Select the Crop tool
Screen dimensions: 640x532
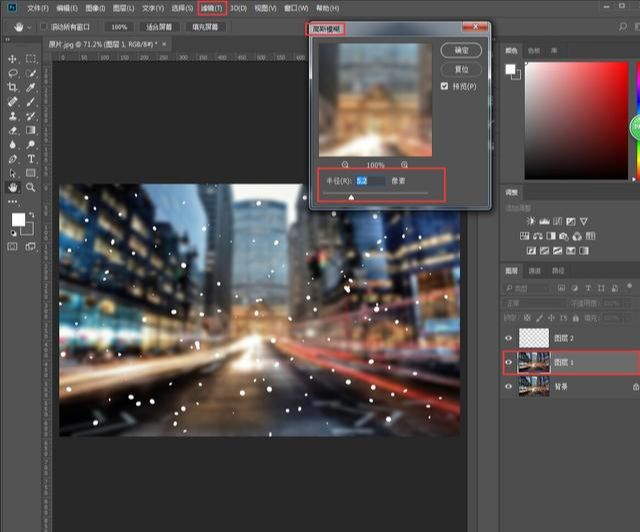coord(12,87)
